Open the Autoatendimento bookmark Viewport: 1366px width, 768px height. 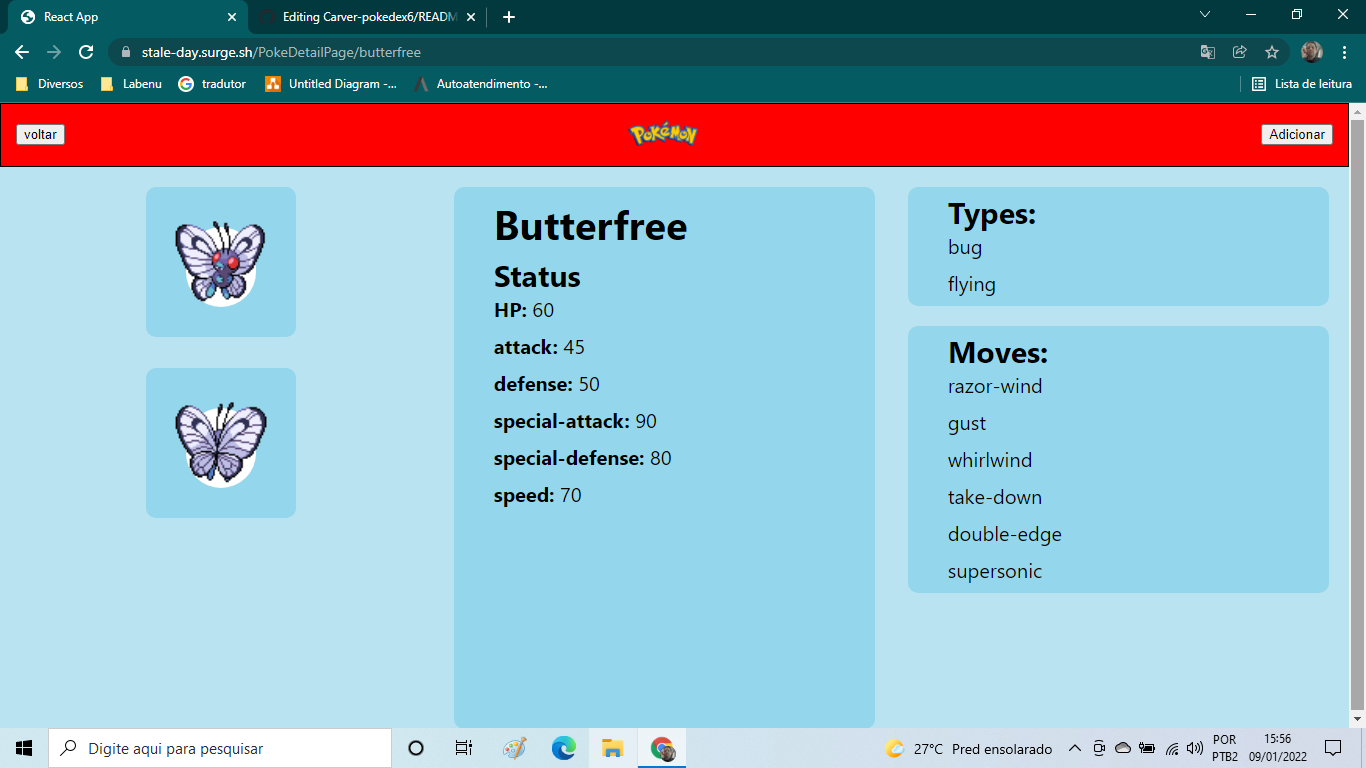[481, 84]
